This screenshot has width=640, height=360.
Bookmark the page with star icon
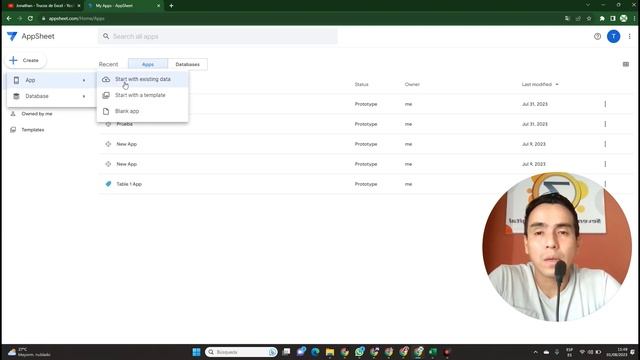pyautogui.click(x=589, y=18)
